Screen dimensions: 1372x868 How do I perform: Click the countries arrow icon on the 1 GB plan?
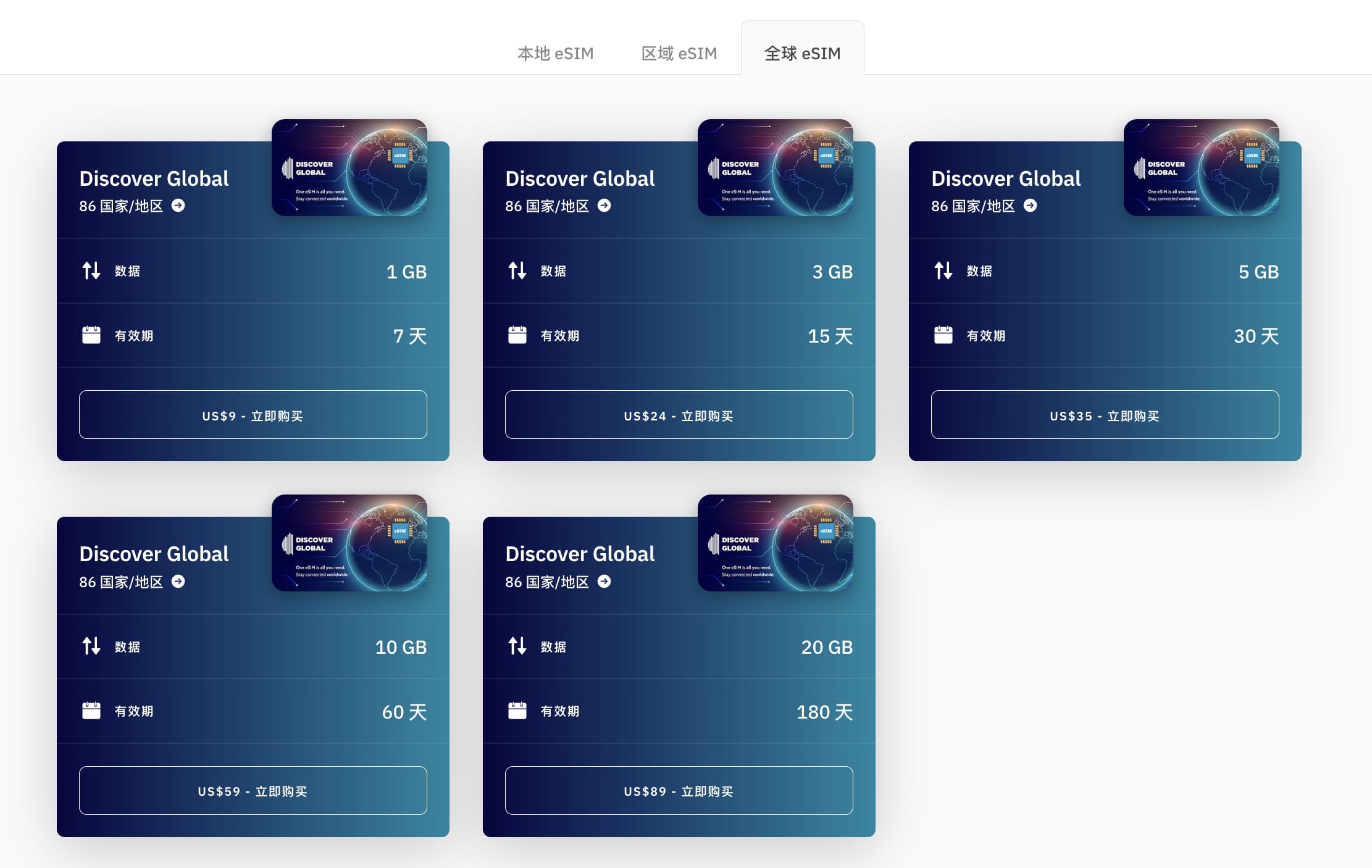[x=178, y=206]
